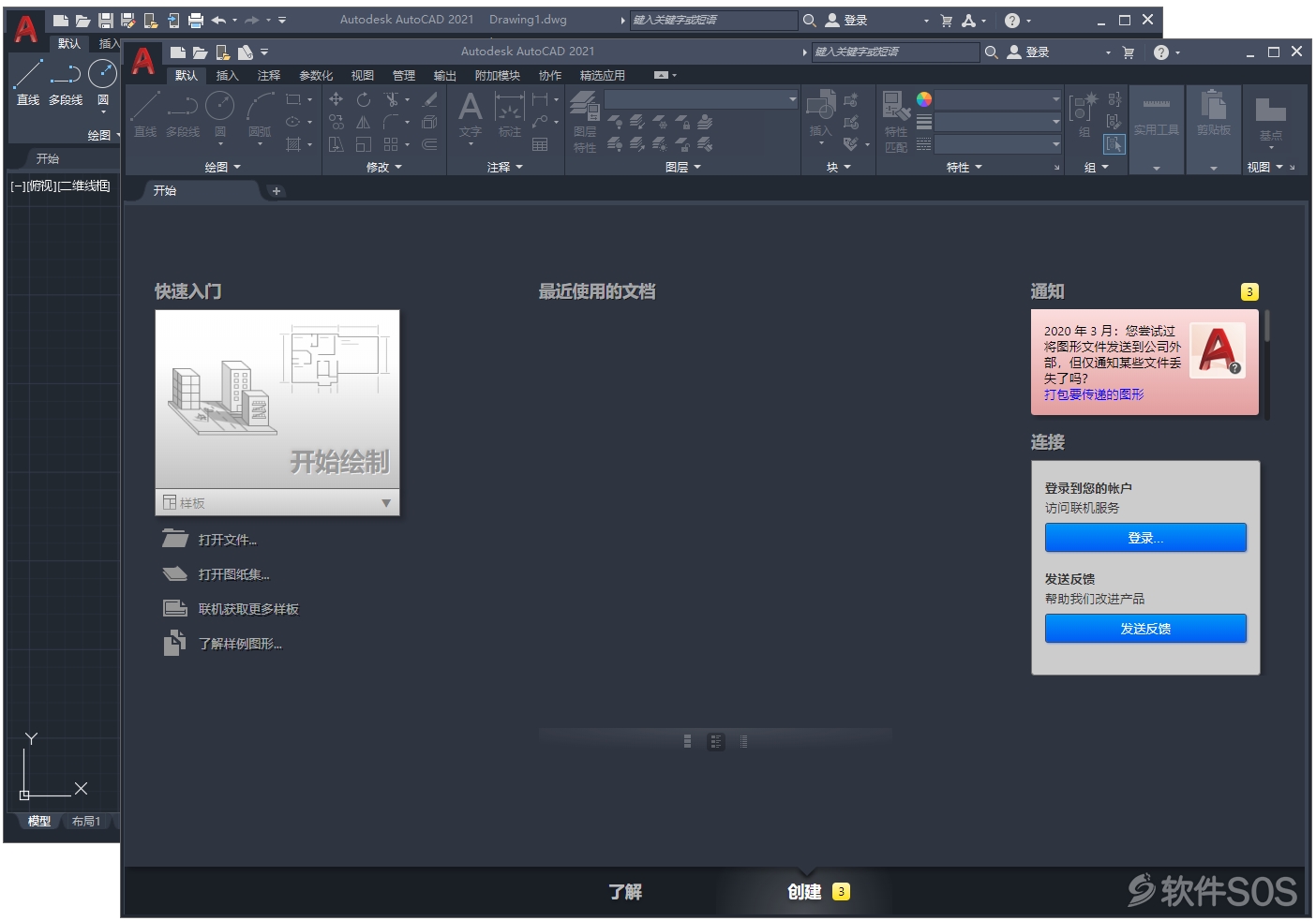Click the Erase tool in Modify panel
Image resolution: width=1316 pixels, height=921 pixels.
click(430, 99)
